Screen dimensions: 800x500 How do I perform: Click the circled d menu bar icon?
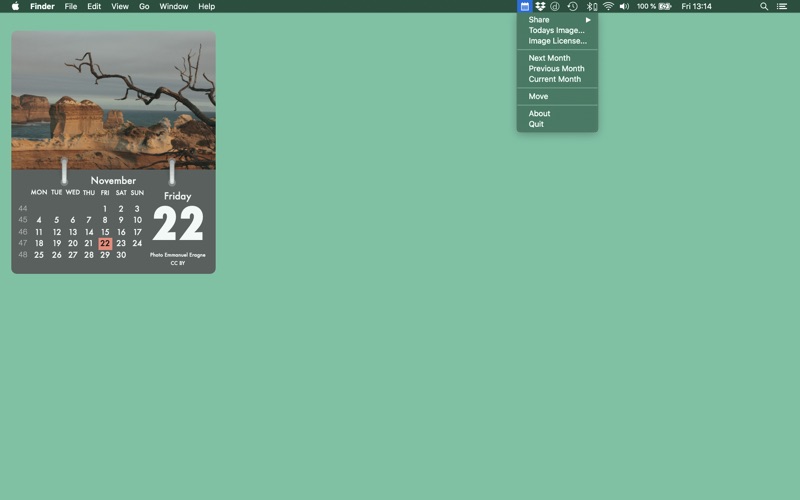pyautogui.click(x=555, y=6)
